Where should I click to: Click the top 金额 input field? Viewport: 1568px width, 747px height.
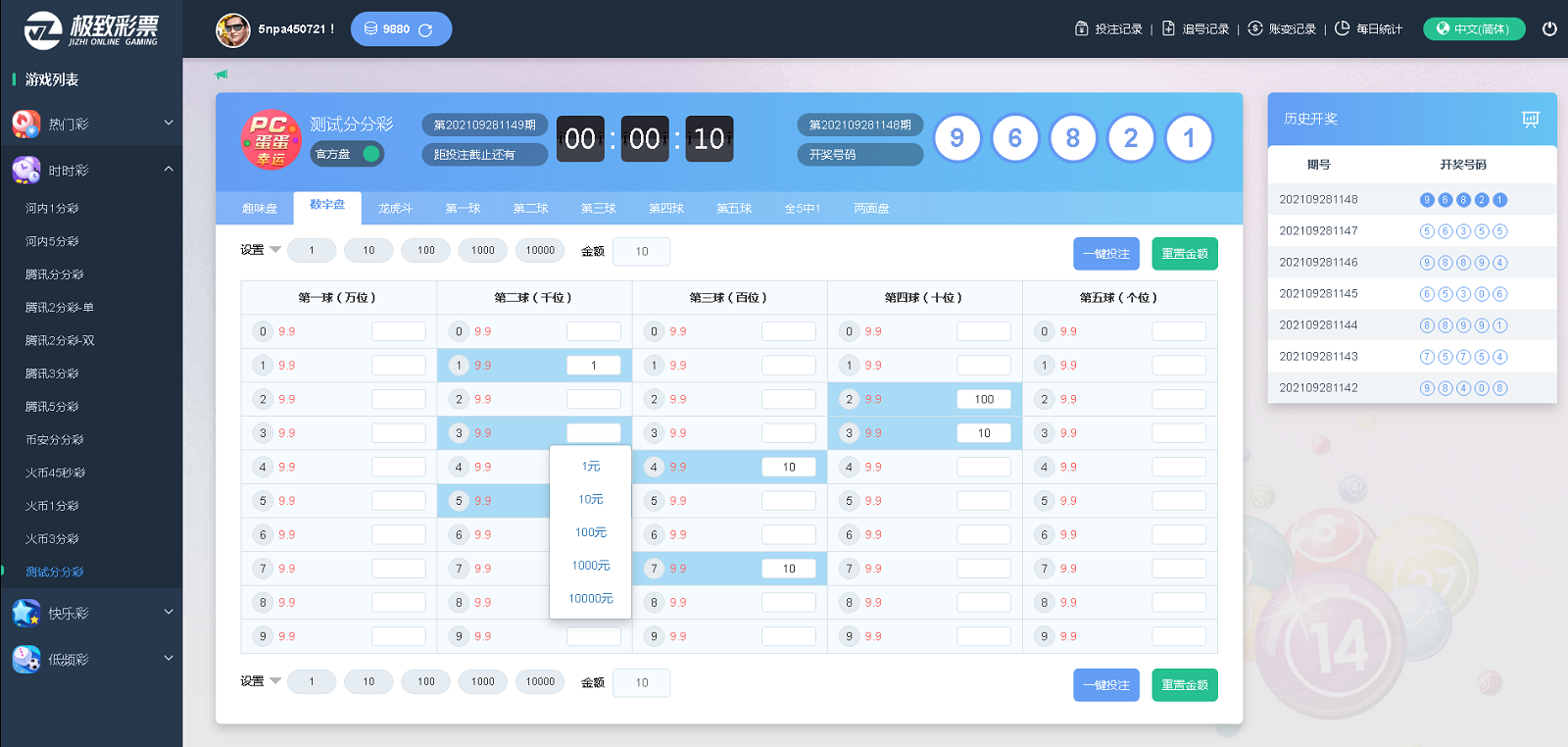pos(641,252)
